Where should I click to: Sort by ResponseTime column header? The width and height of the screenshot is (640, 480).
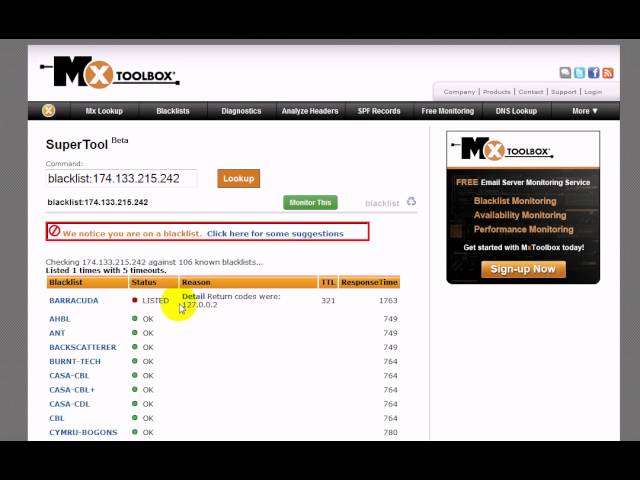369,282
